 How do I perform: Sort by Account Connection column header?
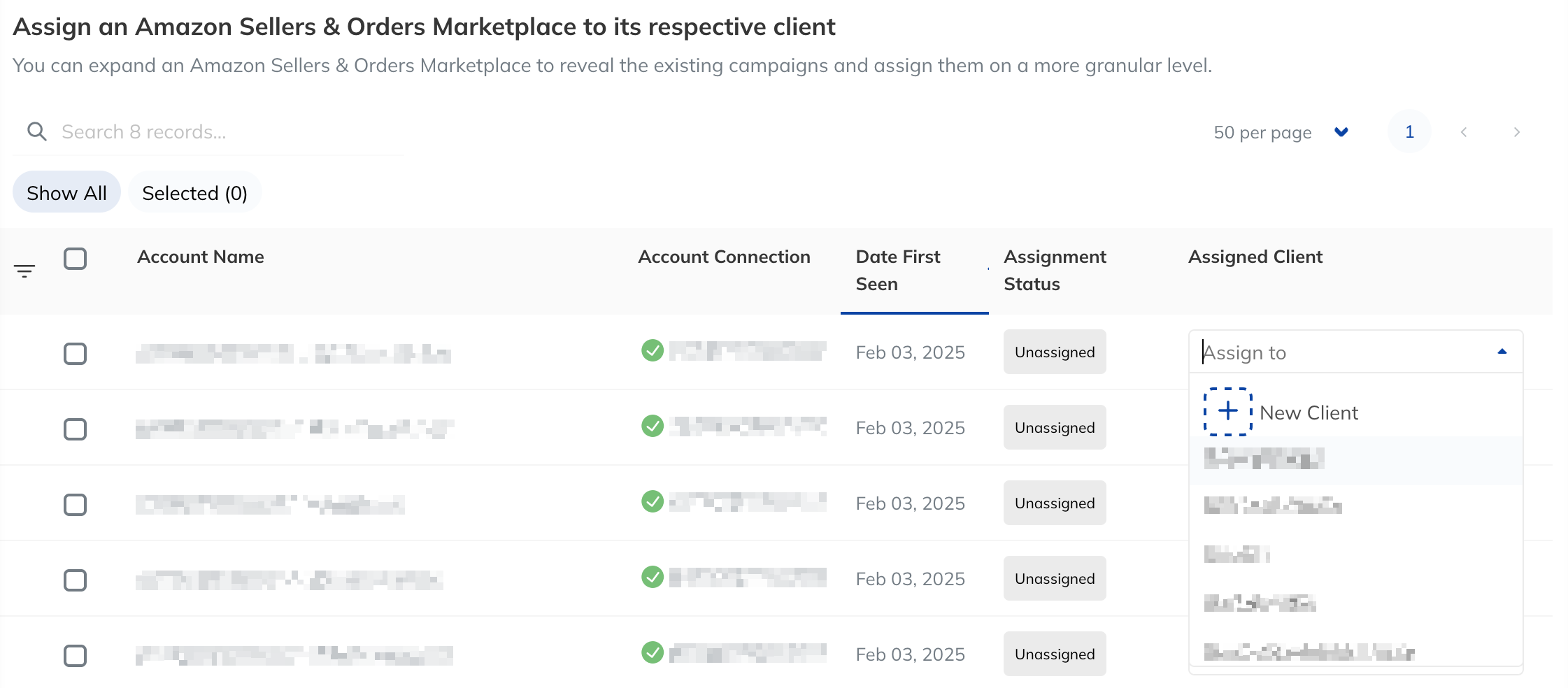pyautogui.click(x=724, y=257)
